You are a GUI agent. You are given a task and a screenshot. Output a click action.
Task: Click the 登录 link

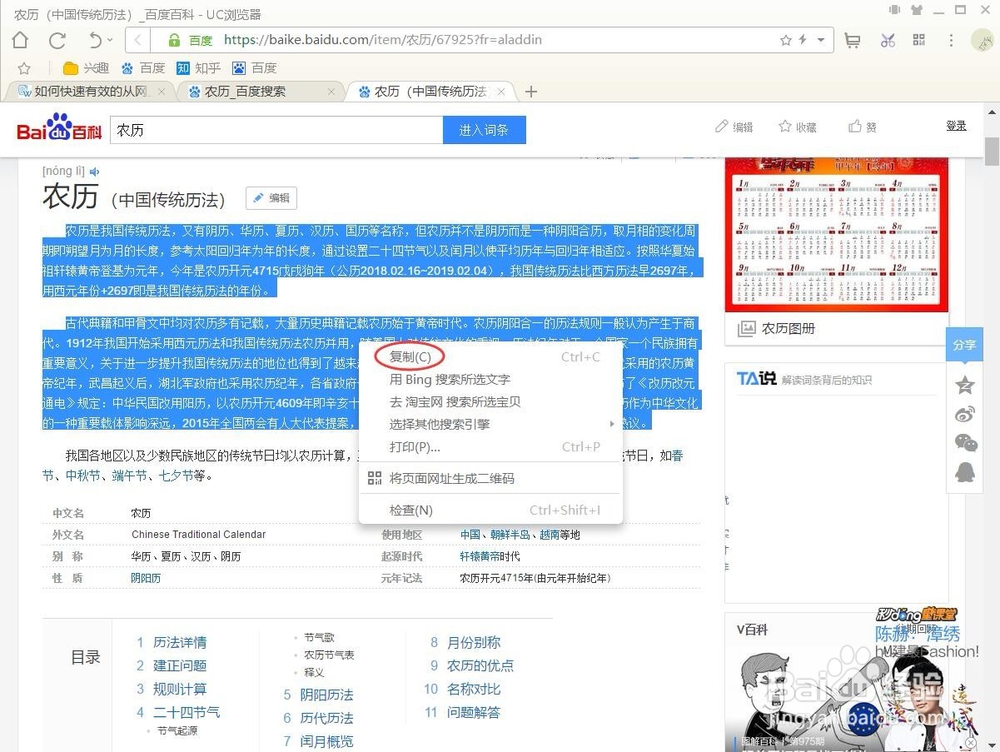956,126
